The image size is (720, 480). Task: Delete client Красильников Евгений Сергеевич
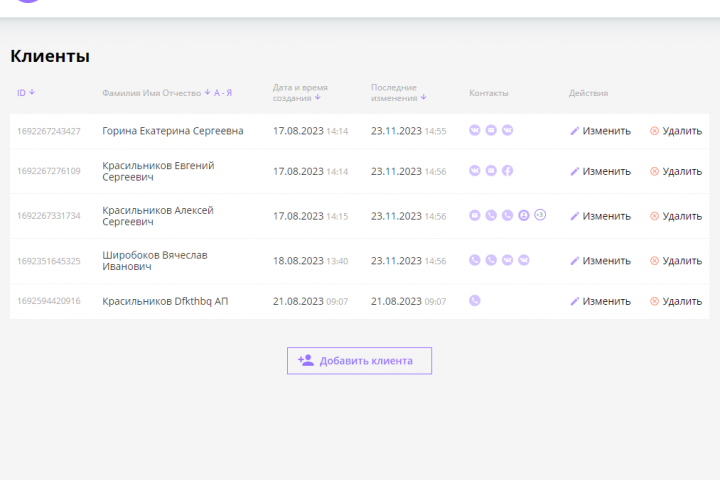(x=676, y=171)
